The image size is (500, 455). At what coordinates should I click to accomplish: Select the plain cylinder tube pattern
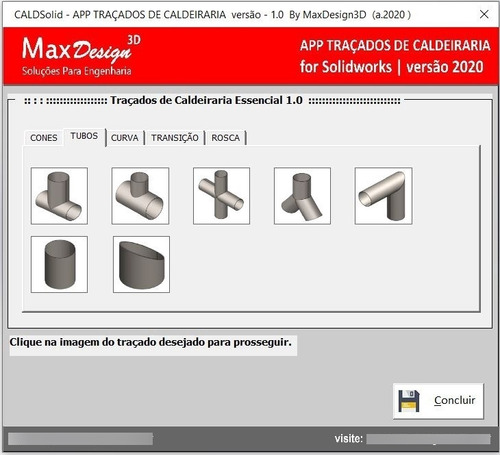(x=59, y=265)
